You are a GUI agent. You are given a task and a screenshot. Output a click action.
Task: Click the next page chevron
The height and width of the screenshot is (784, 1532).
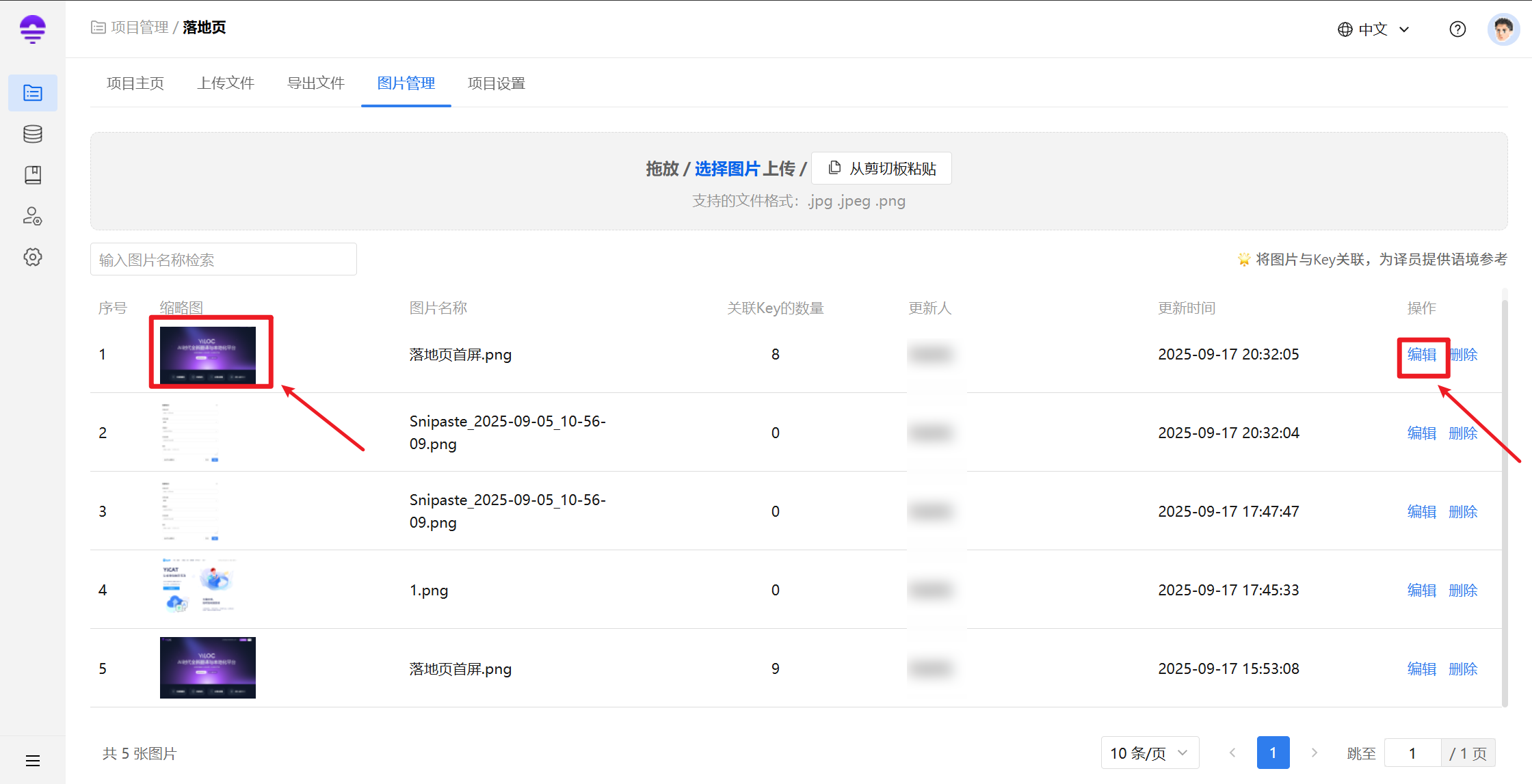1314,753
